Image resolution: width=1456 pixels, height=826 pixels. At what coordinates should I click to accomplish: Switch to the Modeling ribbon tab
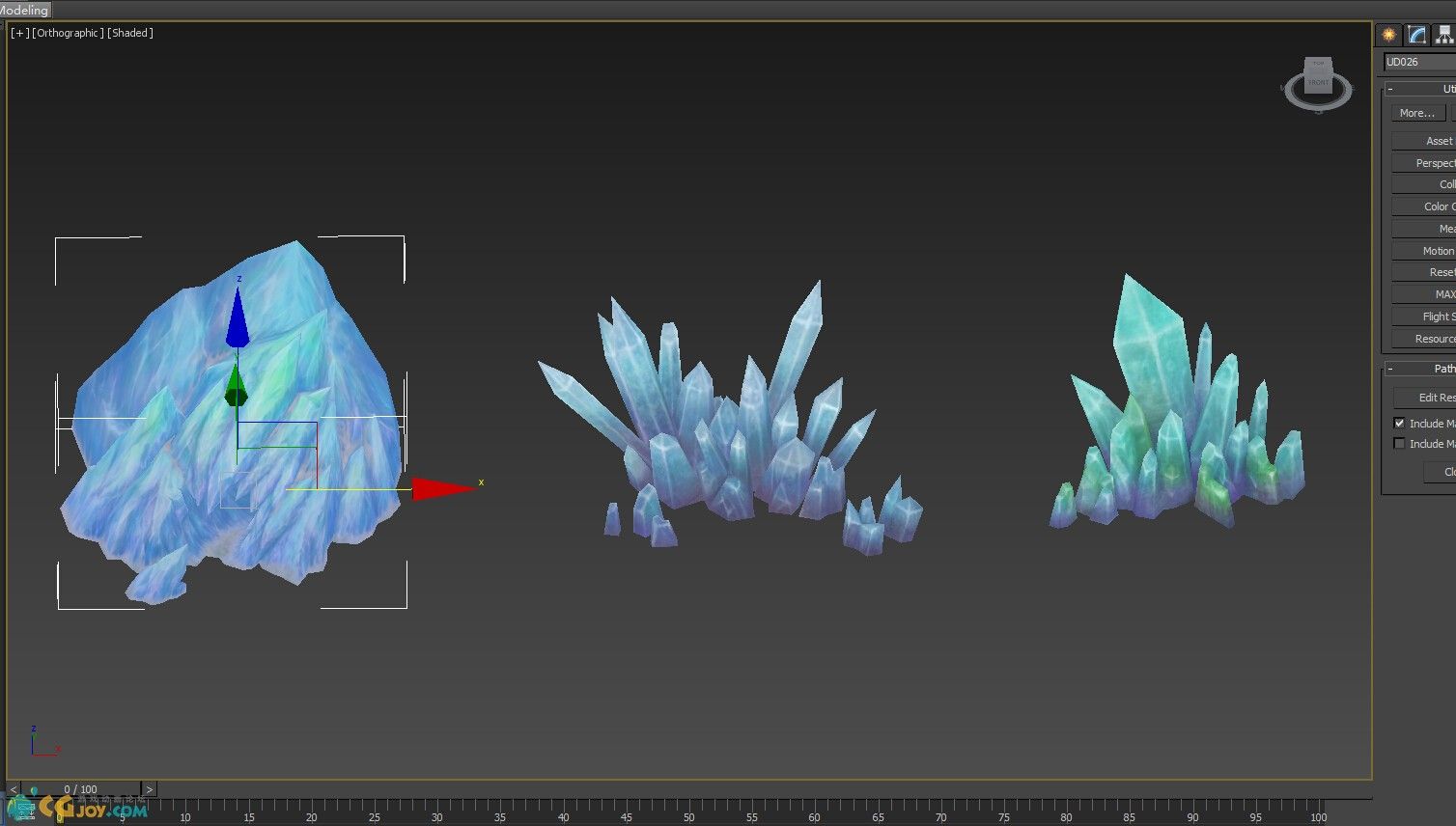24,10
